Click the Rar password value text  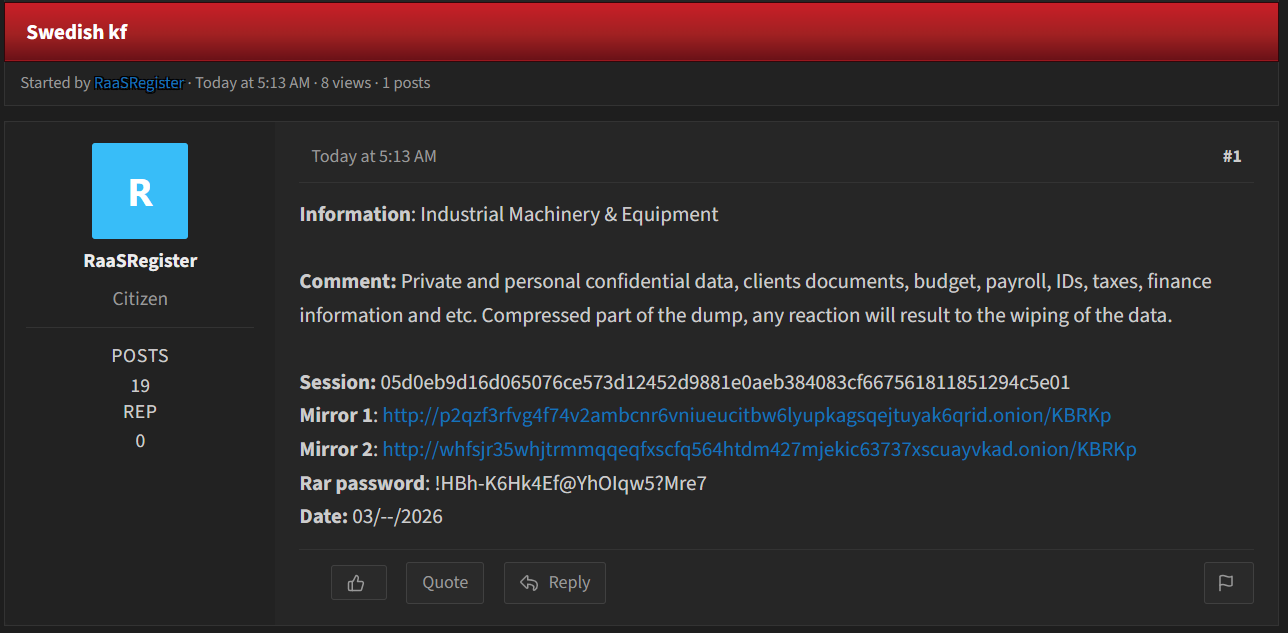point(571,484)
